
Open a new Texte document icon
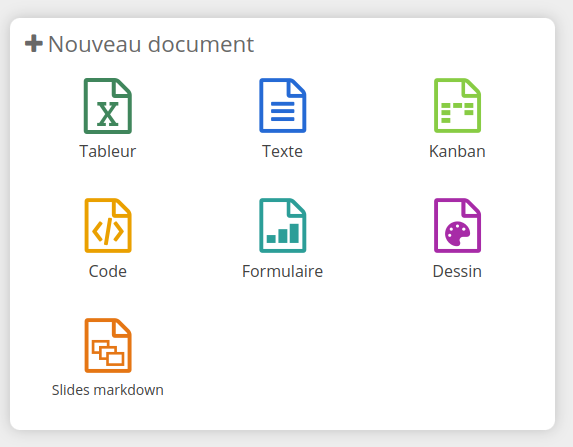click(282, 106)
